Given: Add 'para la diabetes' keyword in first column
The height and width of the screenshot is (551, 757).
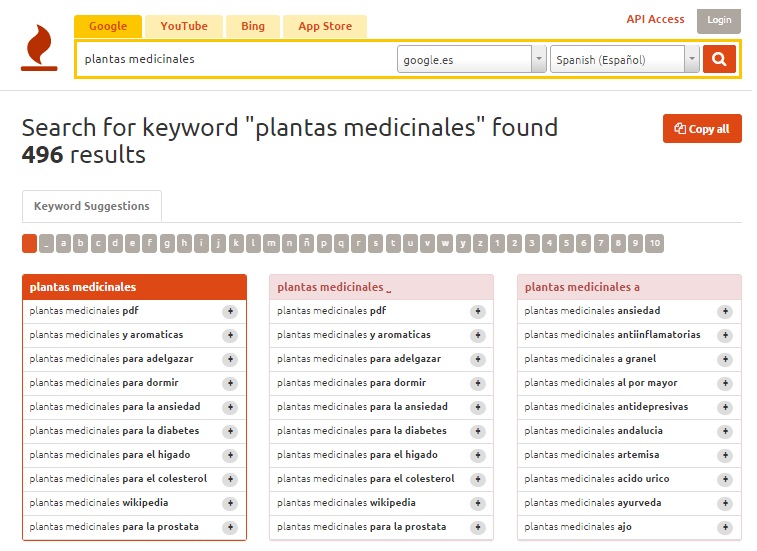Looking at the screenshot, I should [x=231, y=432].
